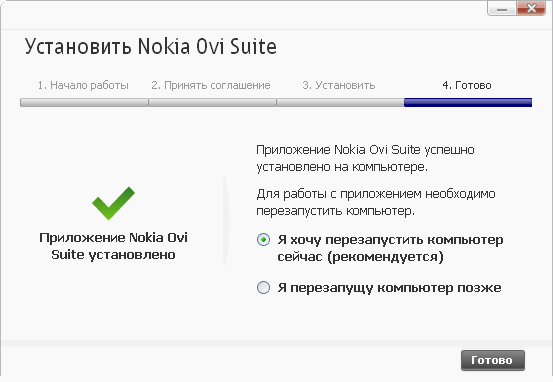Image resolution: width=553 pixels, height=382 pixels.
Task: Click the second gray progress segment
Action: pos(212,102)
